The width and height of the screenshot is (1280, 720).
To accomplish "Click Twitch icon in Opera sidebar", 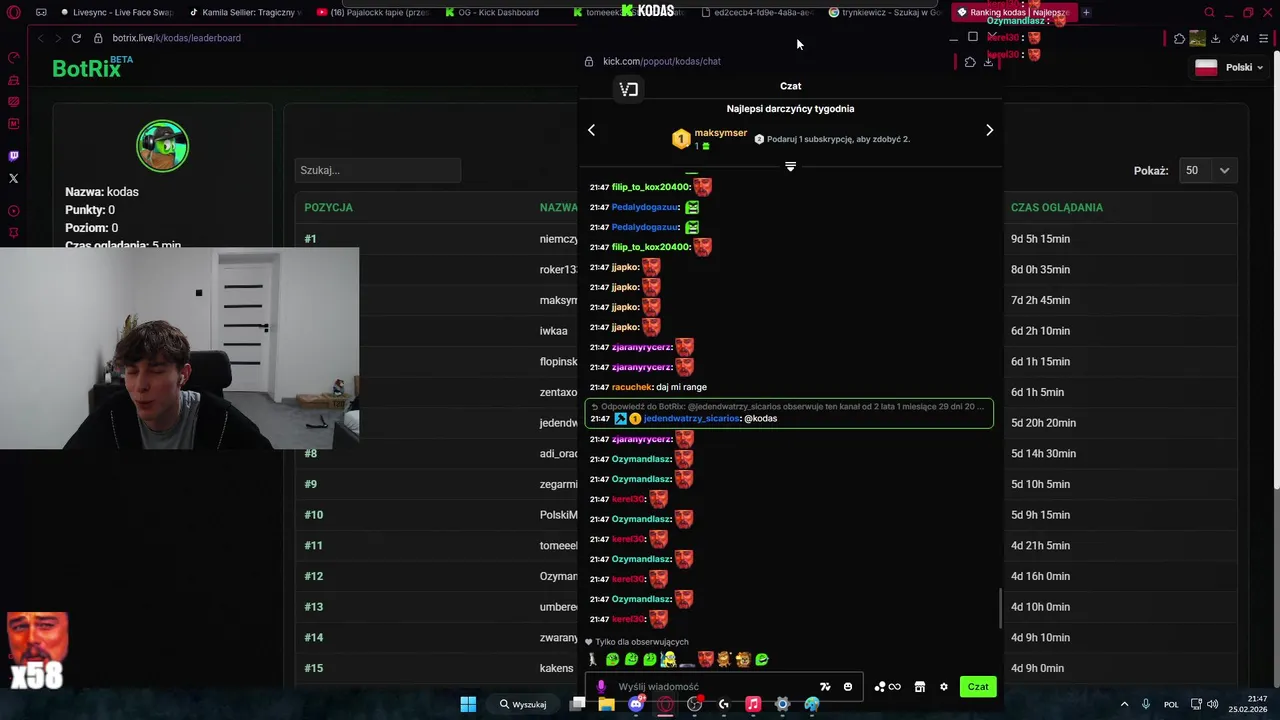I will pyautogui.click(x=13, y=156).
